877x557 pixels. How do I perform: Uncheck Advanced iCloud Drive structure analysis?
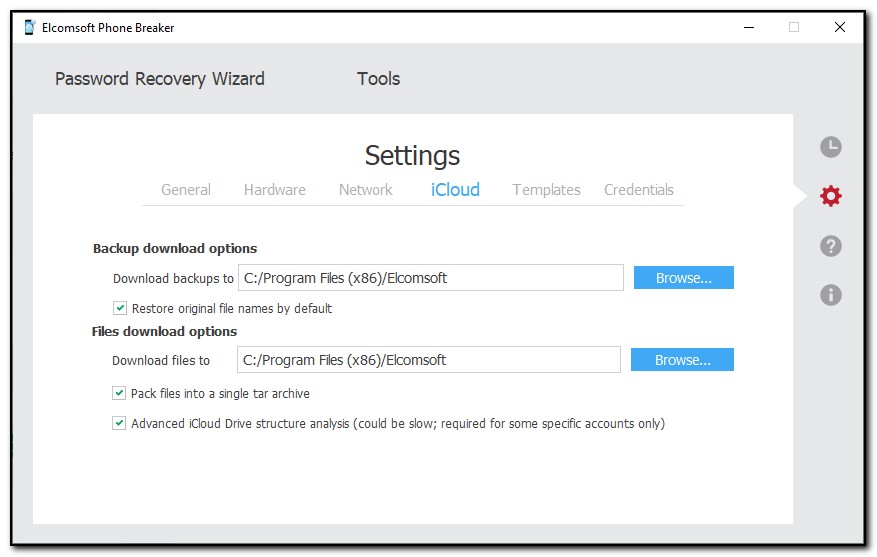120,423
